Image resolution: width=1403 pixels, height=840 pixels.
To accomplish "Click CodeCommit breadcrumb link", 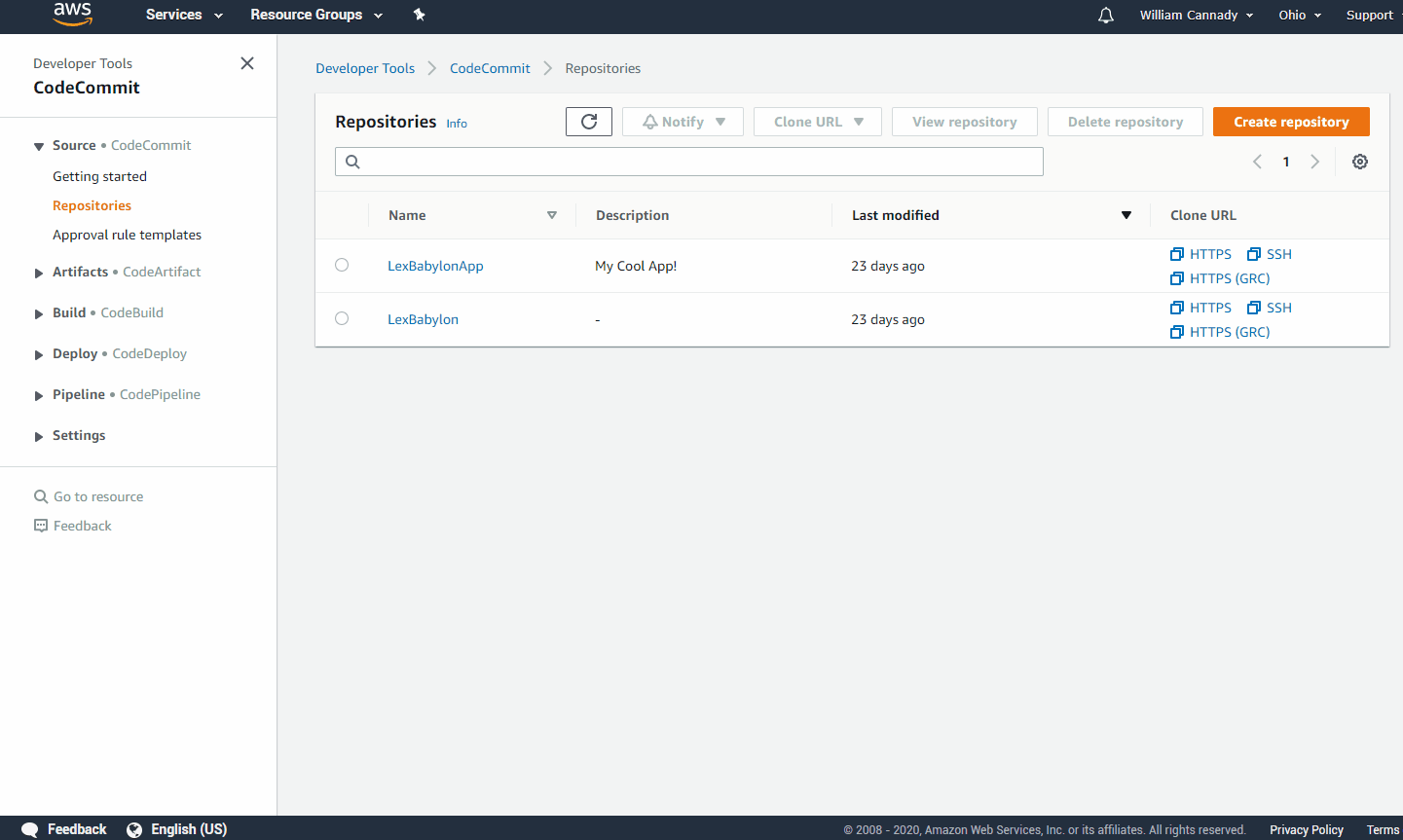I will click(490, 68).
